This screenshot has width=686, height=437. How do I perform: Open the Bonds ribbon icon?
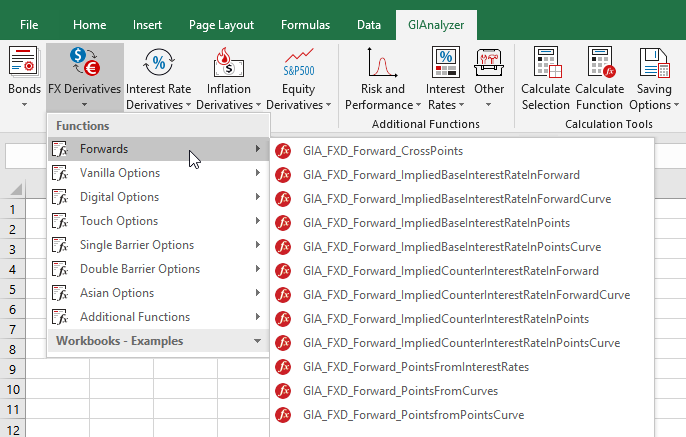click(24, 63)
